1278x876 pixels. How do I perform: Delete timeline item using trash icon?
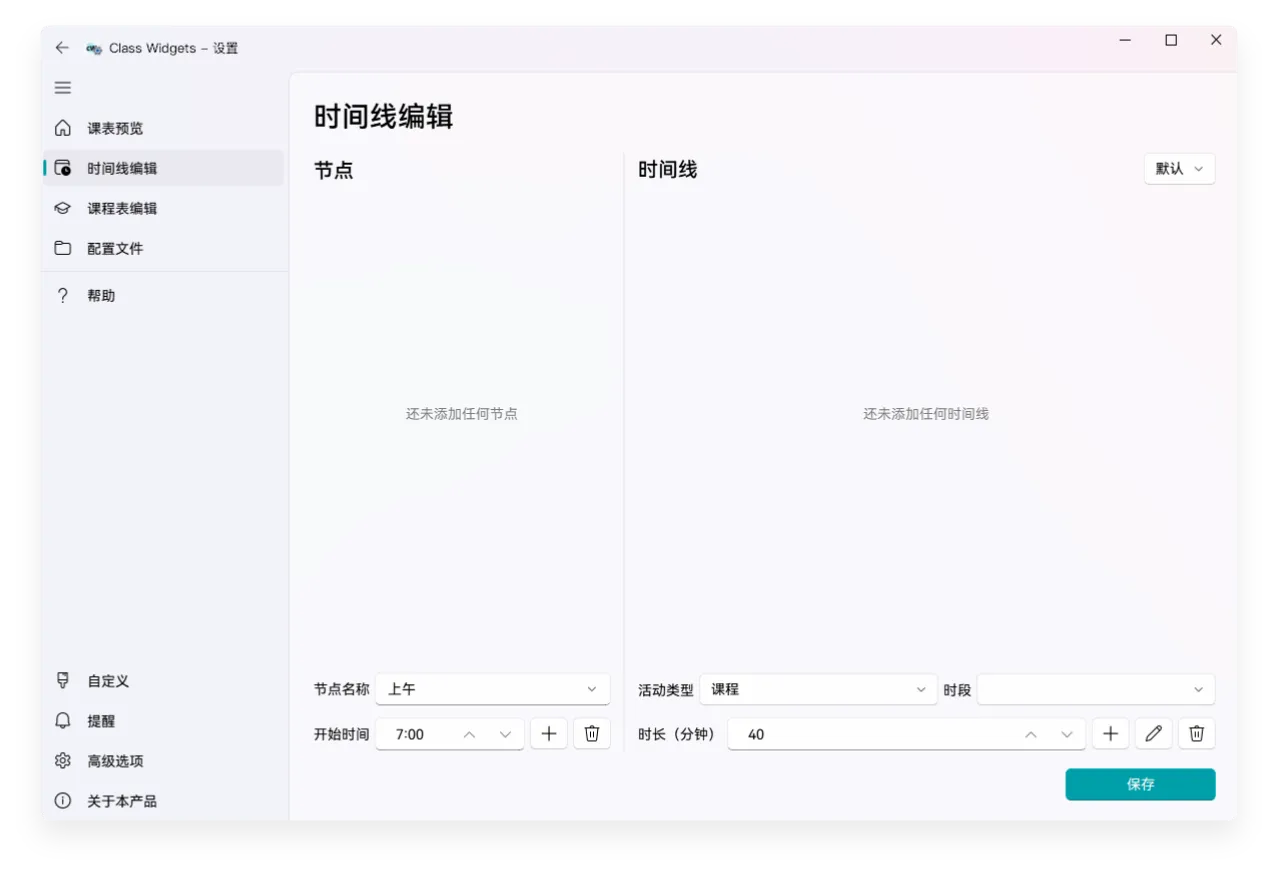pos(1196,734)
